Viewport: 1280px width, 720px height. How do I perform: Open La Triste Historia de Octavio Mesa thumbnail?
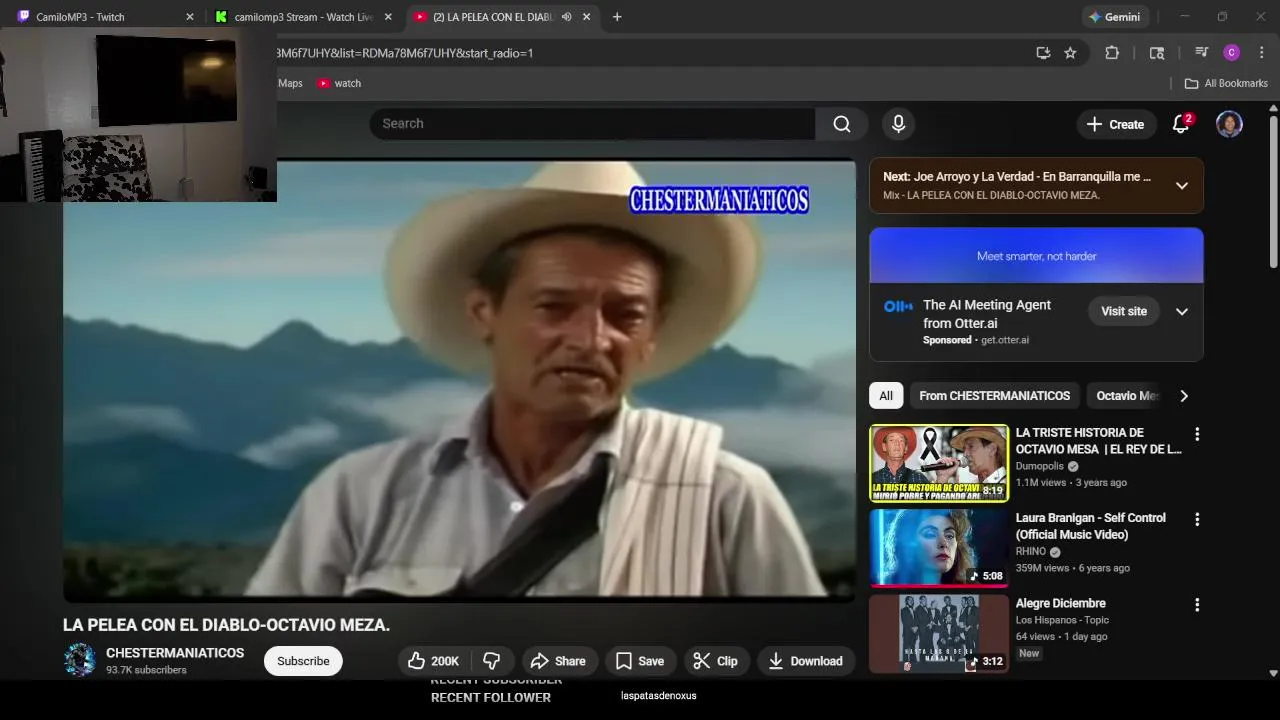[939, 463]
